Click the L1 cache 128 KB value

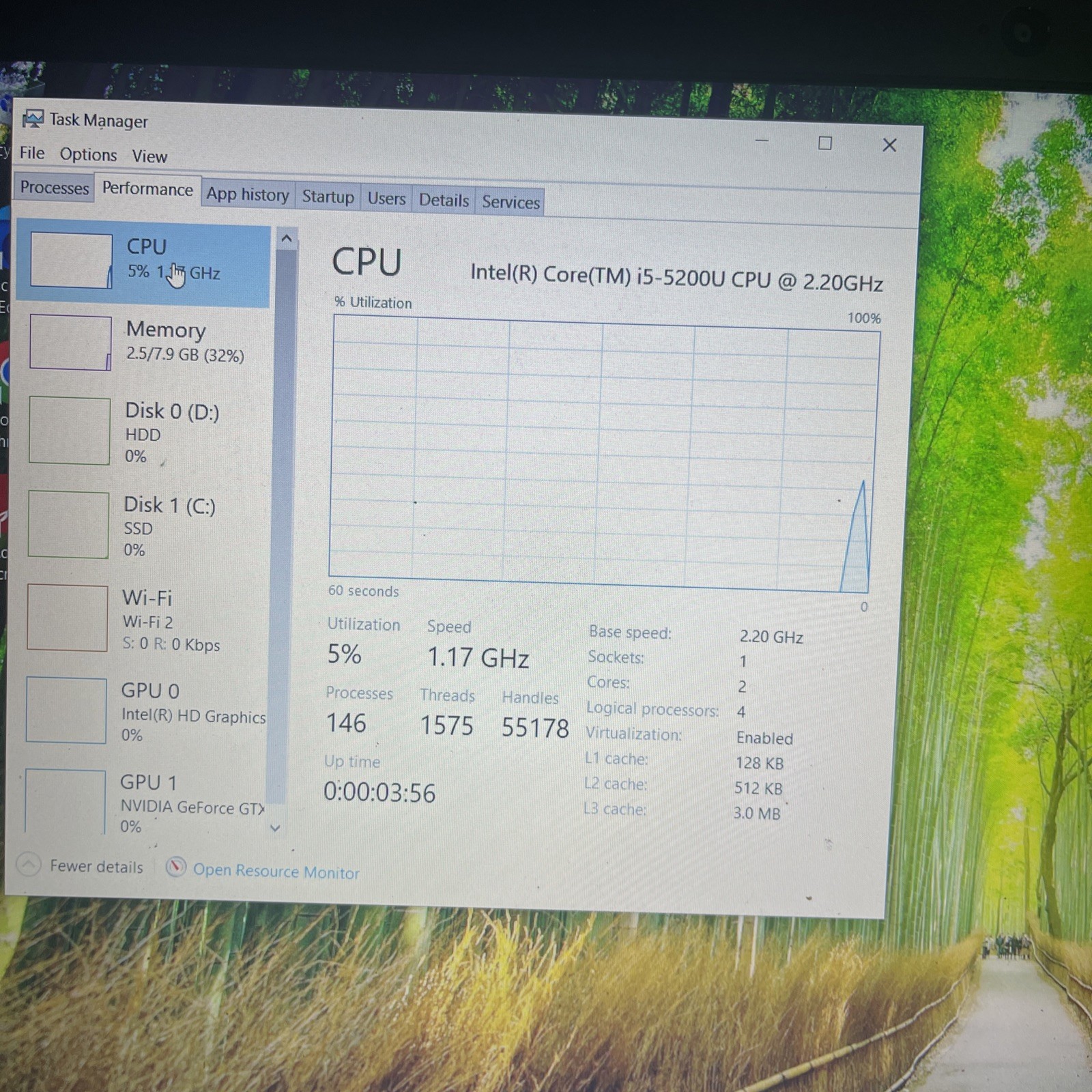click(x=760, y=763)
